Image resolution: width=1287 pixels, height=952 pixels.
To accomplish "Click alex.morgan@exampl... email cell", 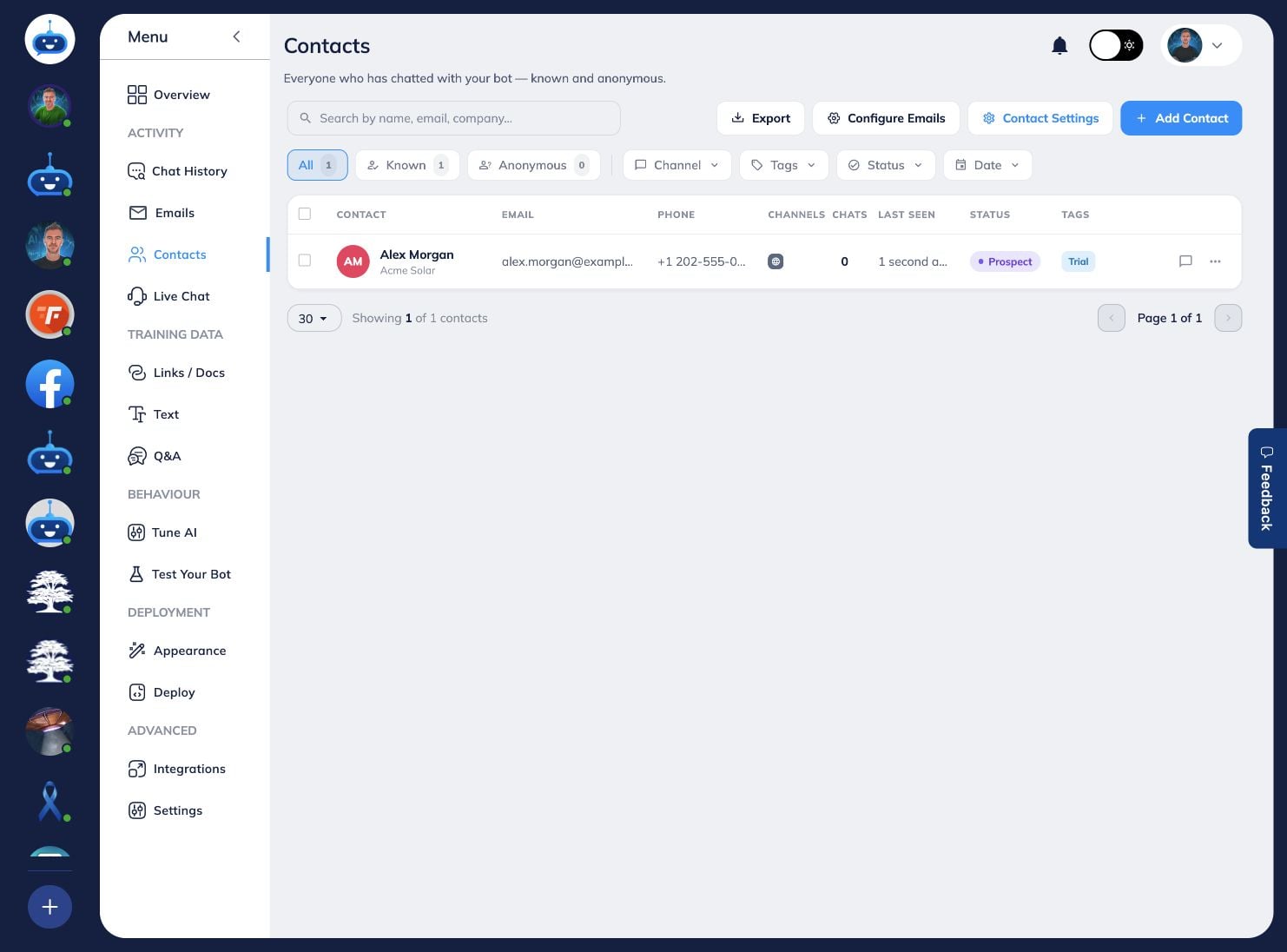I will (x=567, y=261).
